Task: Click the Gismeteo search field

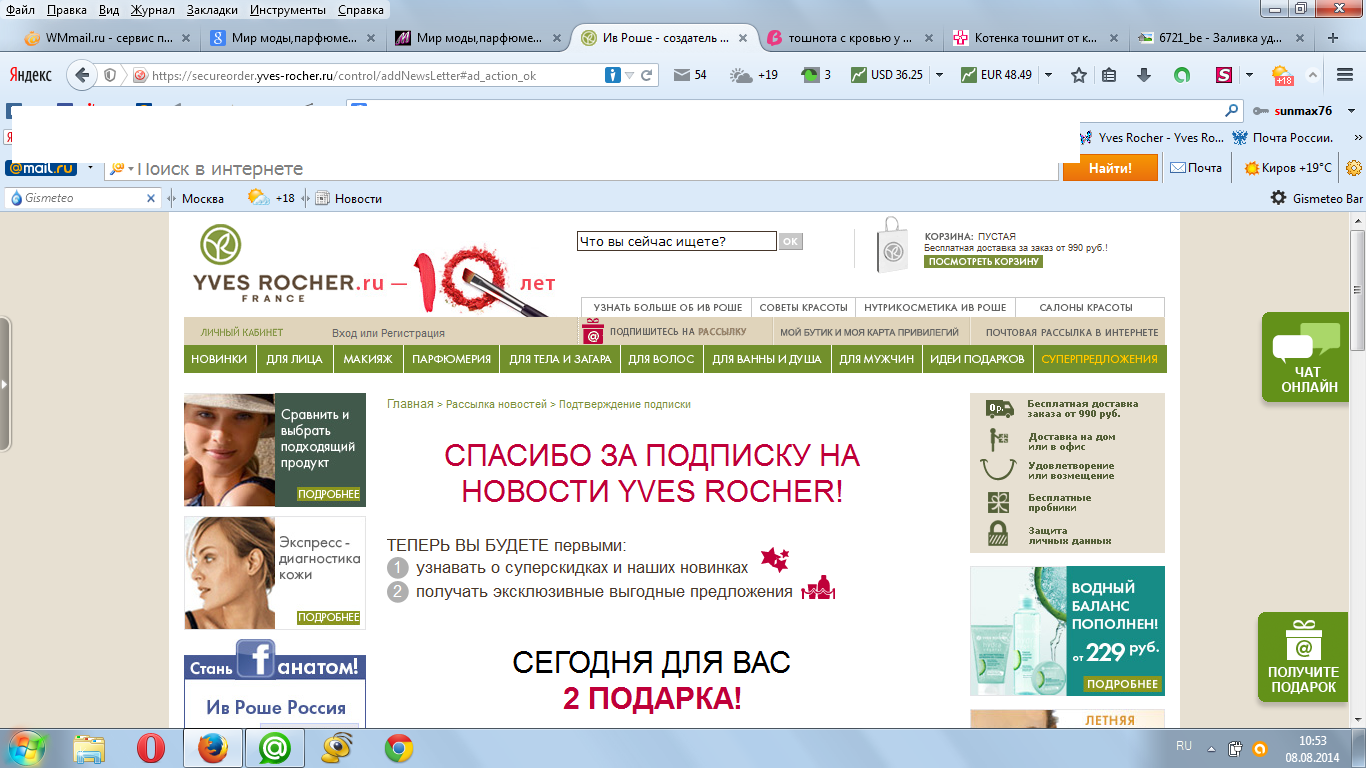Action: click(x=82, y=198)
